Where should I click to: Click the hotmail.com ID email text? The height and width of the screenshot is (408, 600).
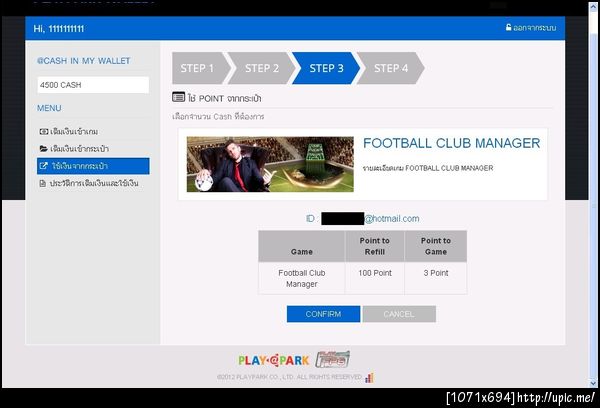click(x=391, y=219)
